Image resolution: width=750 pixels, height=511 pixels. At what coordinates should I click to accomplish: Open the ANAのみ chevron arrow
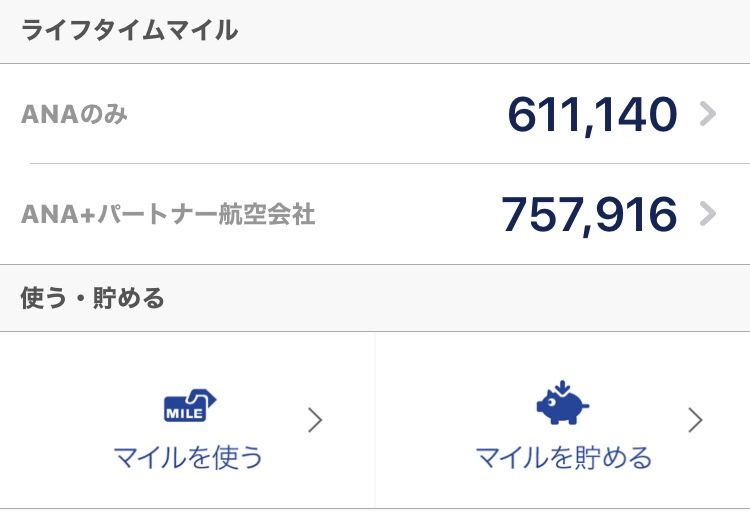tap(707, 114)
